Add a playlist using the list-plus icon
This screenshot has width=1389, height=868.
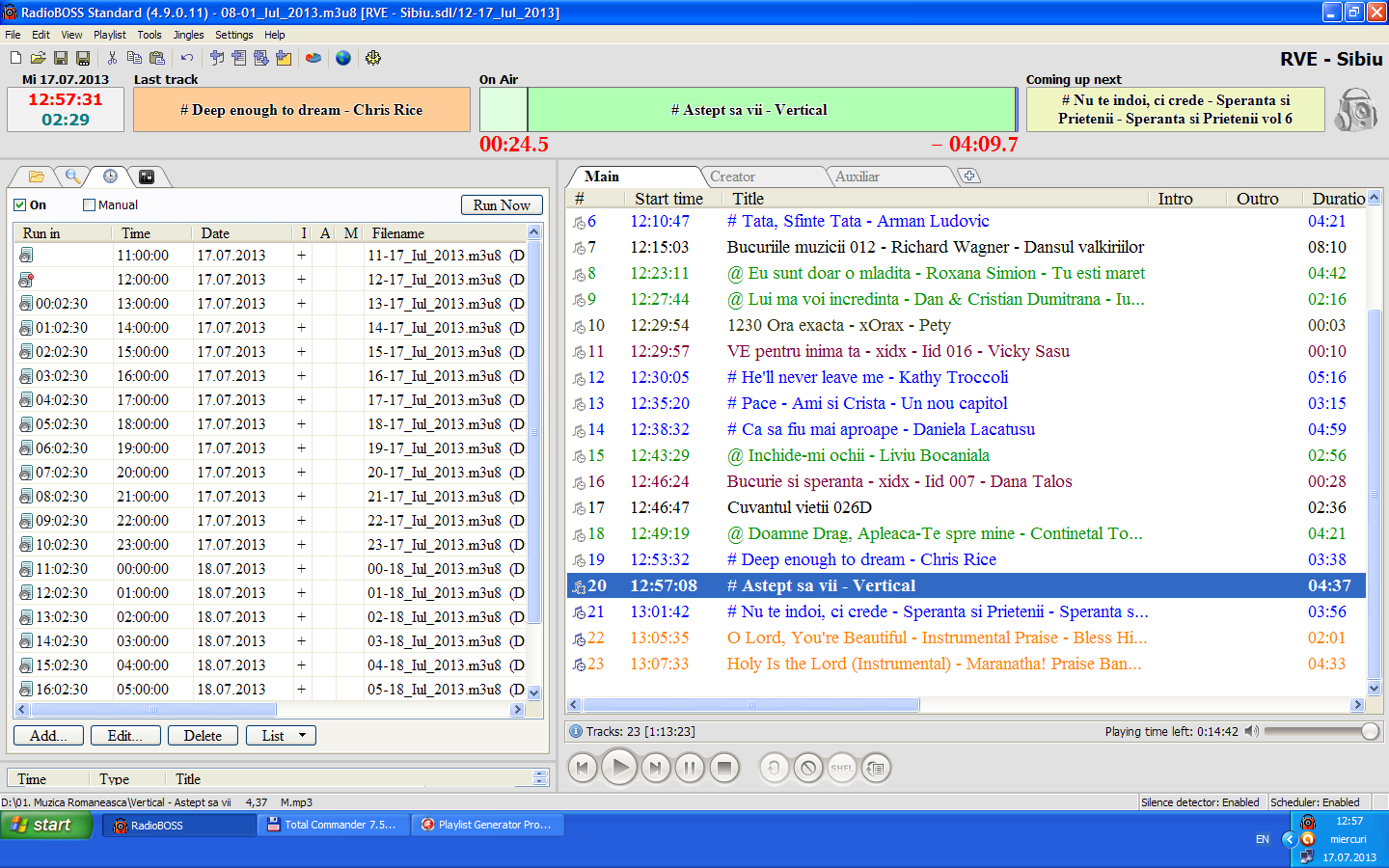click(239, 59)
